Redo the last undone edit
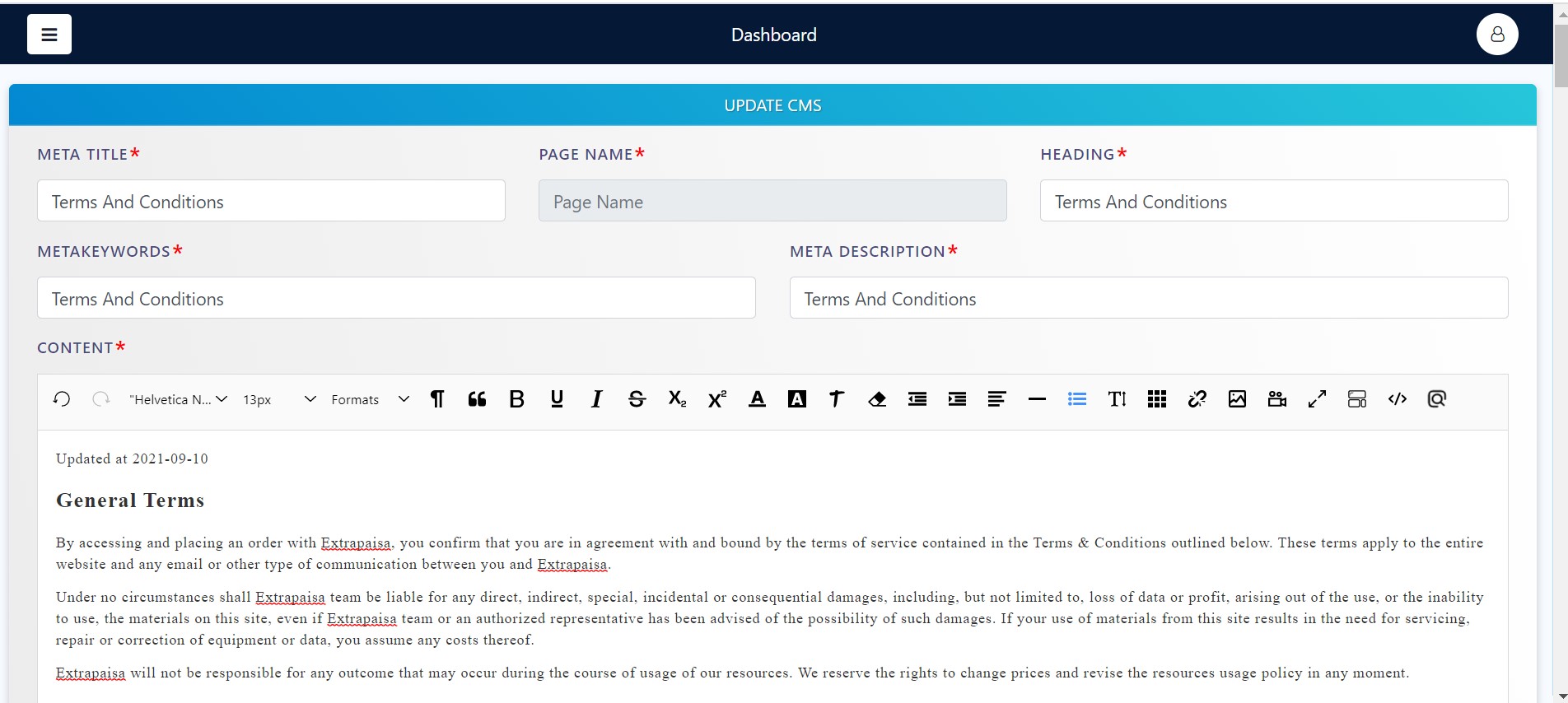Screen dimensions: 1568x703 click(x=101, y=399)
